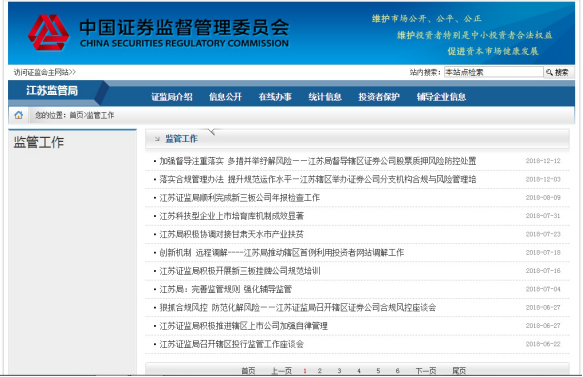The width and height of the screenshot is (583, 377).
Task: Go to page 2 in pagination
Action: click(x=319, y=371)
